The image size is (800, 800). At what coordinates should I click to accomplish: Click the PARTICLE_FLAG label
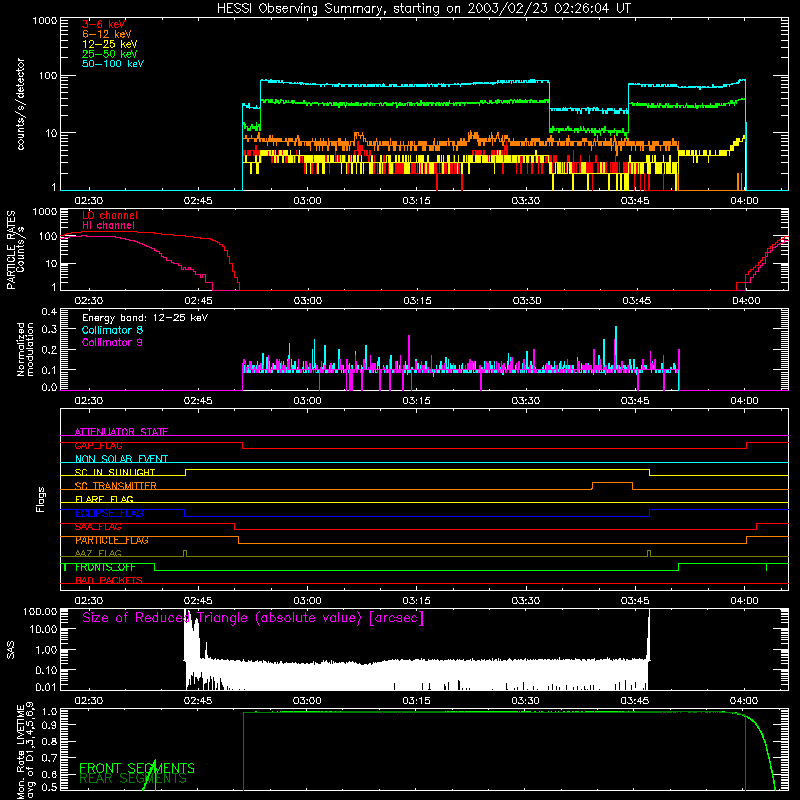112,540
